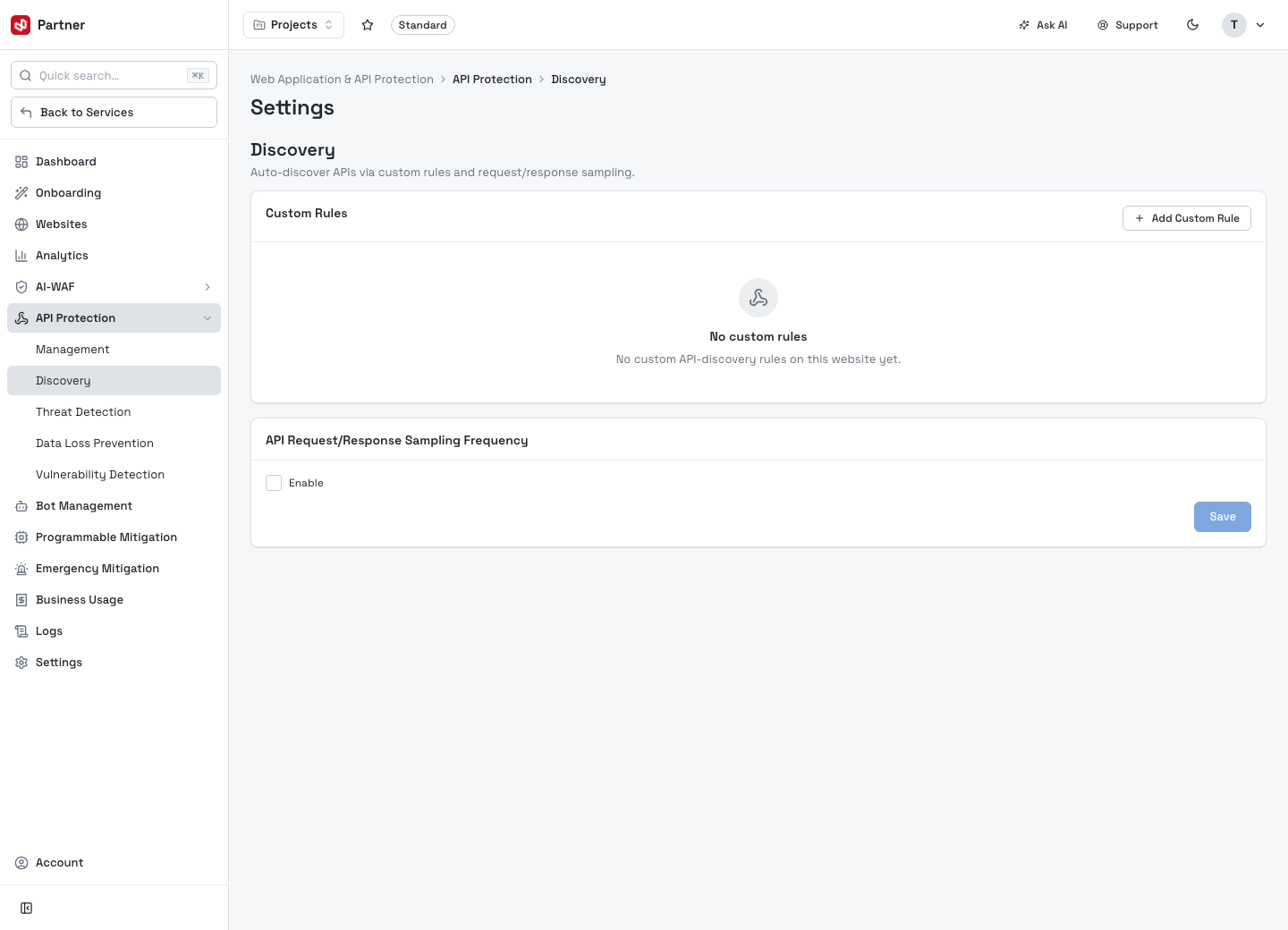Click the Standard plan badge
1288x930 pixels.
click(x=422, y=25)
